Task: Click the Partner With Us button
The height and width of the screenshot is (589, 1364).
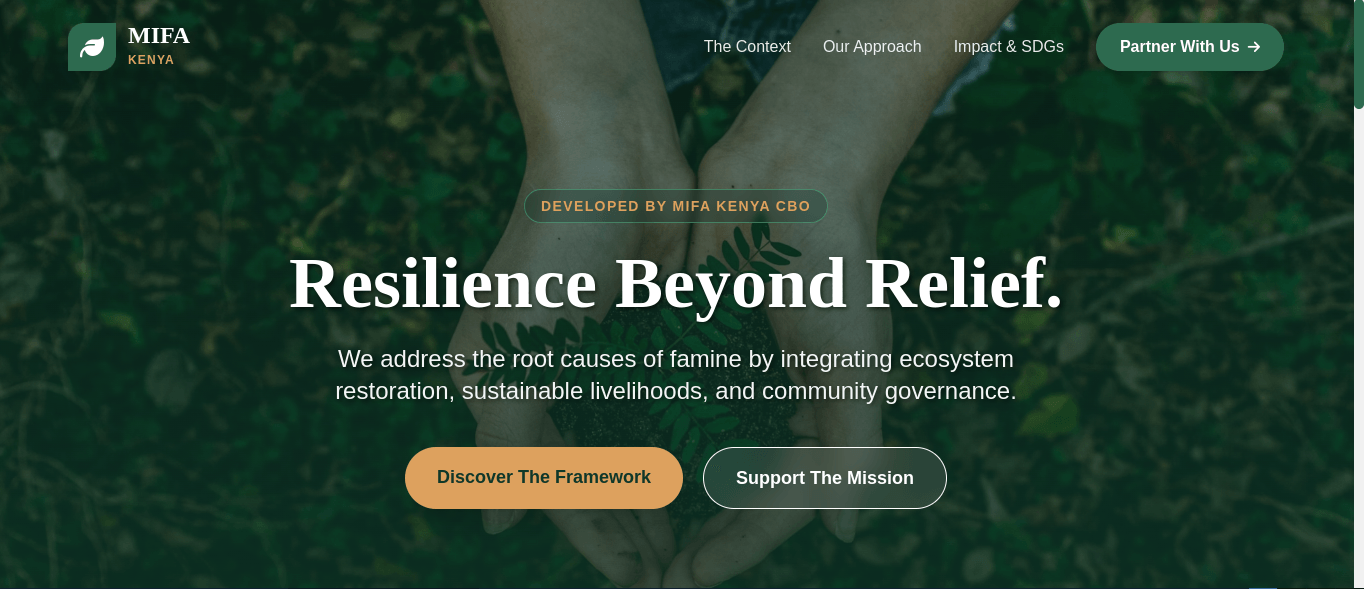Action: (1190, 47)
